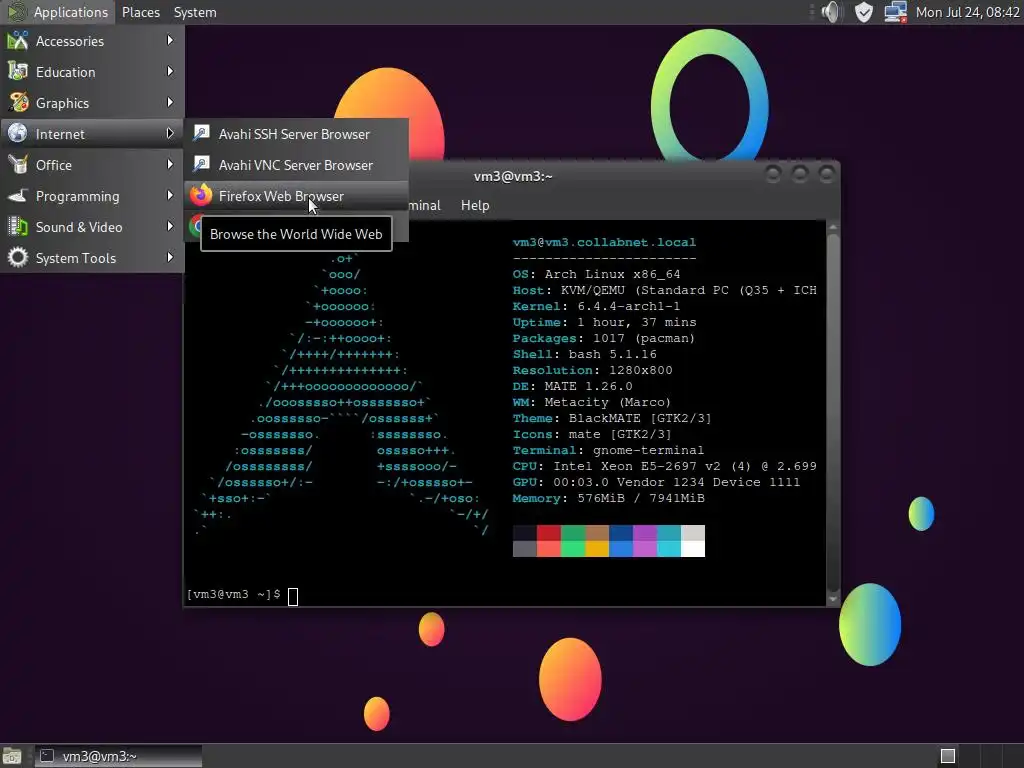Click the System Tools gear icon
This screenshot has width=1024, height=768.
pos(18,258)
